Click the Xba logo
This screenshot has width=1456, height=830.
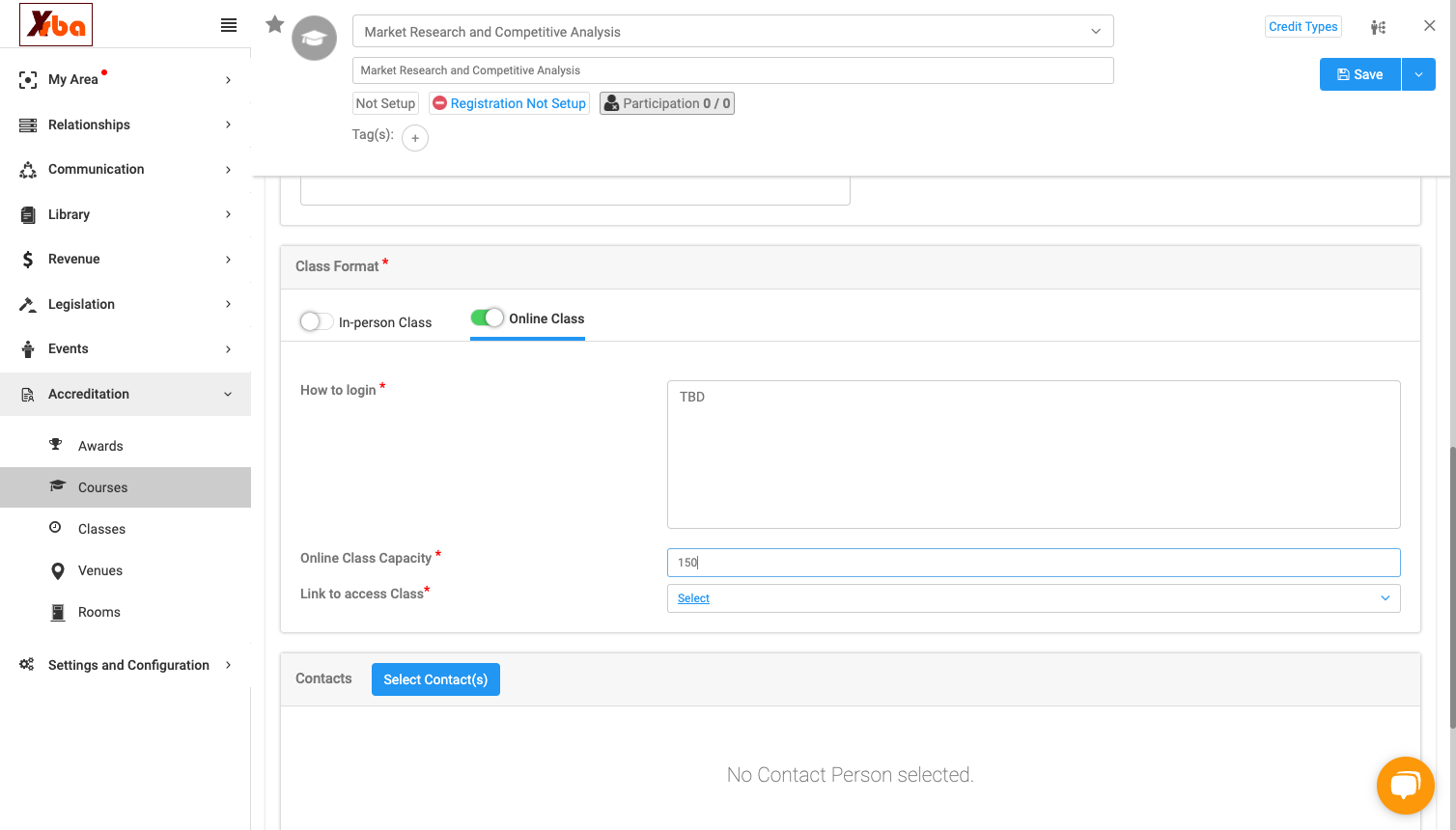point(56,25)
